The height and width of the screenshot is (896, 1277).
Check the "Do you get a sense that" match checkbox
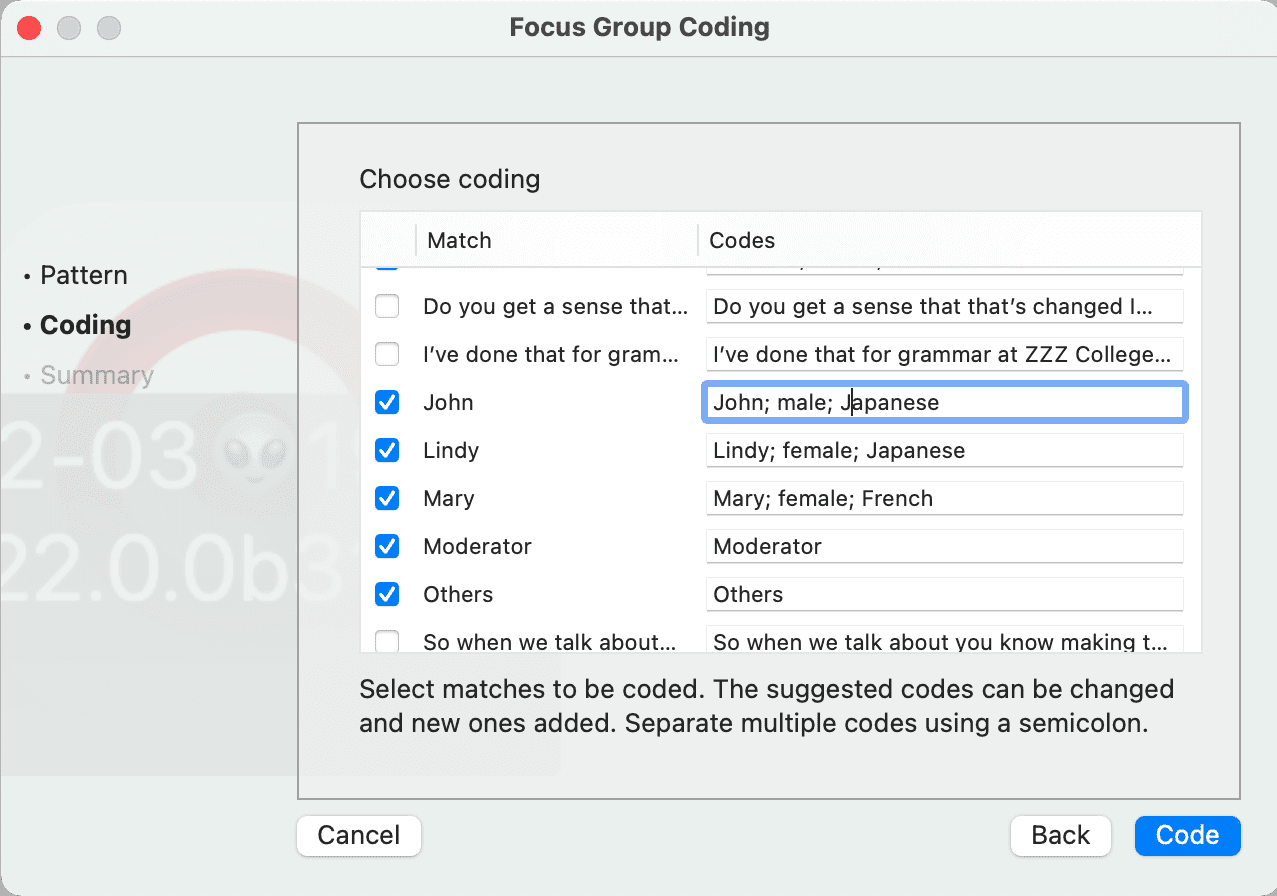[x=387, y=306]
